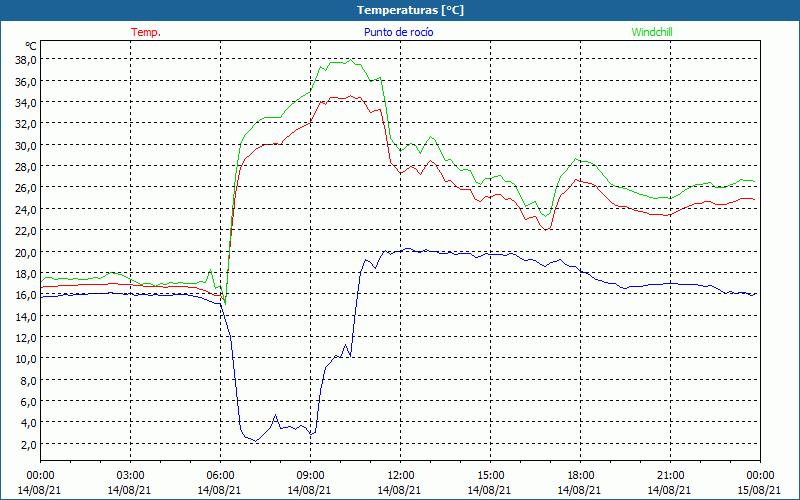Screen dimensions: 800x500
Task: Select the blue Punto de rocío legend label
Action: 398,32
